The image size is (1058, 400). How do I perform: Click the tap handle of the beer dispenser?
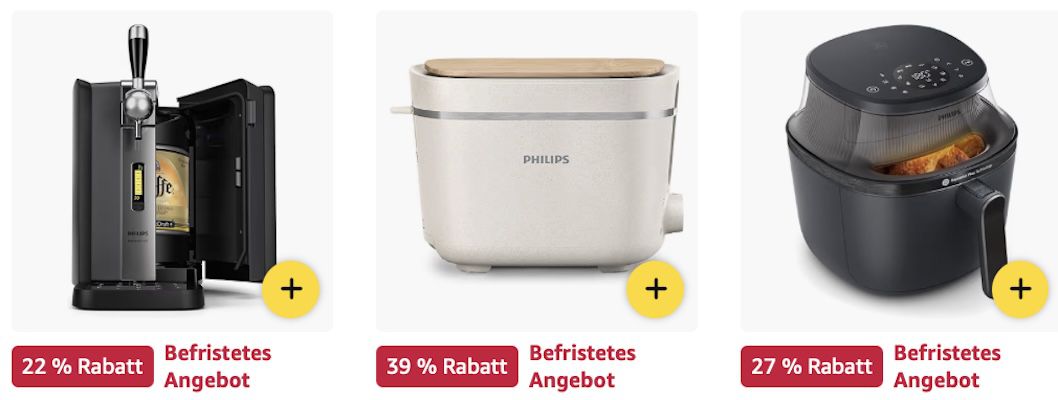138,54
